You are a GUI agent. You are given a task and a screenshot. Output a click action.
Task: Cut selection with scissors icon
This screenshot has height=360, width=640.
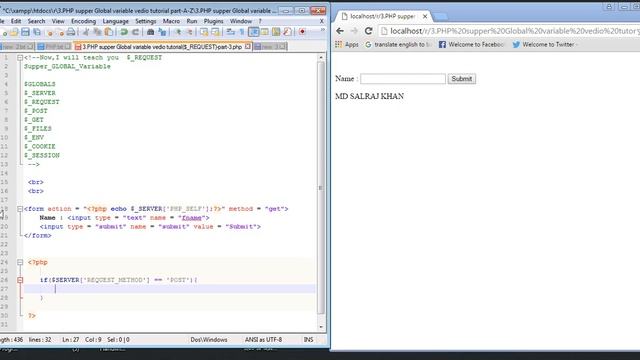85,32
